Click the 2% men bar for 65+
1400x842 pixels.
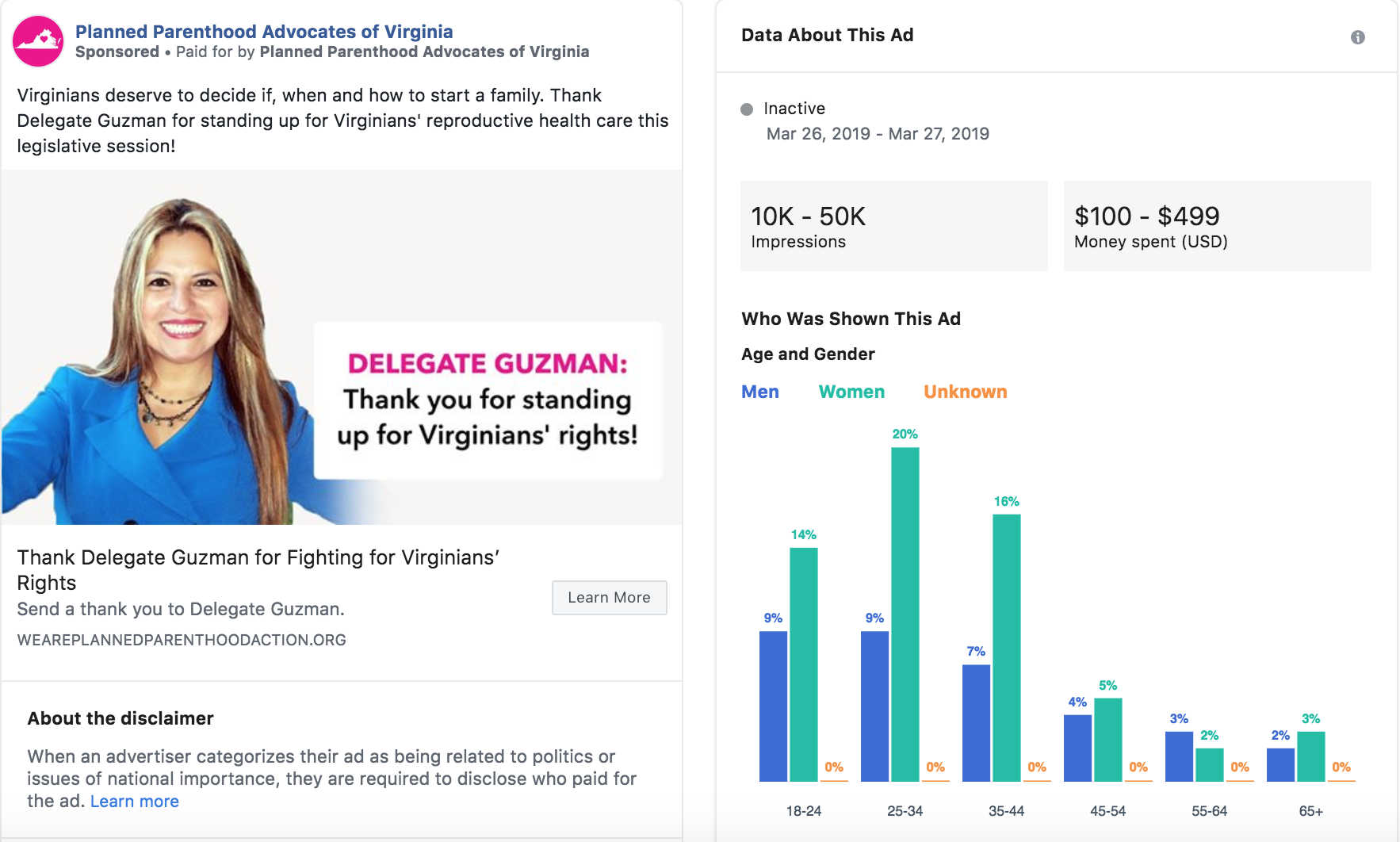(1280, 765)
